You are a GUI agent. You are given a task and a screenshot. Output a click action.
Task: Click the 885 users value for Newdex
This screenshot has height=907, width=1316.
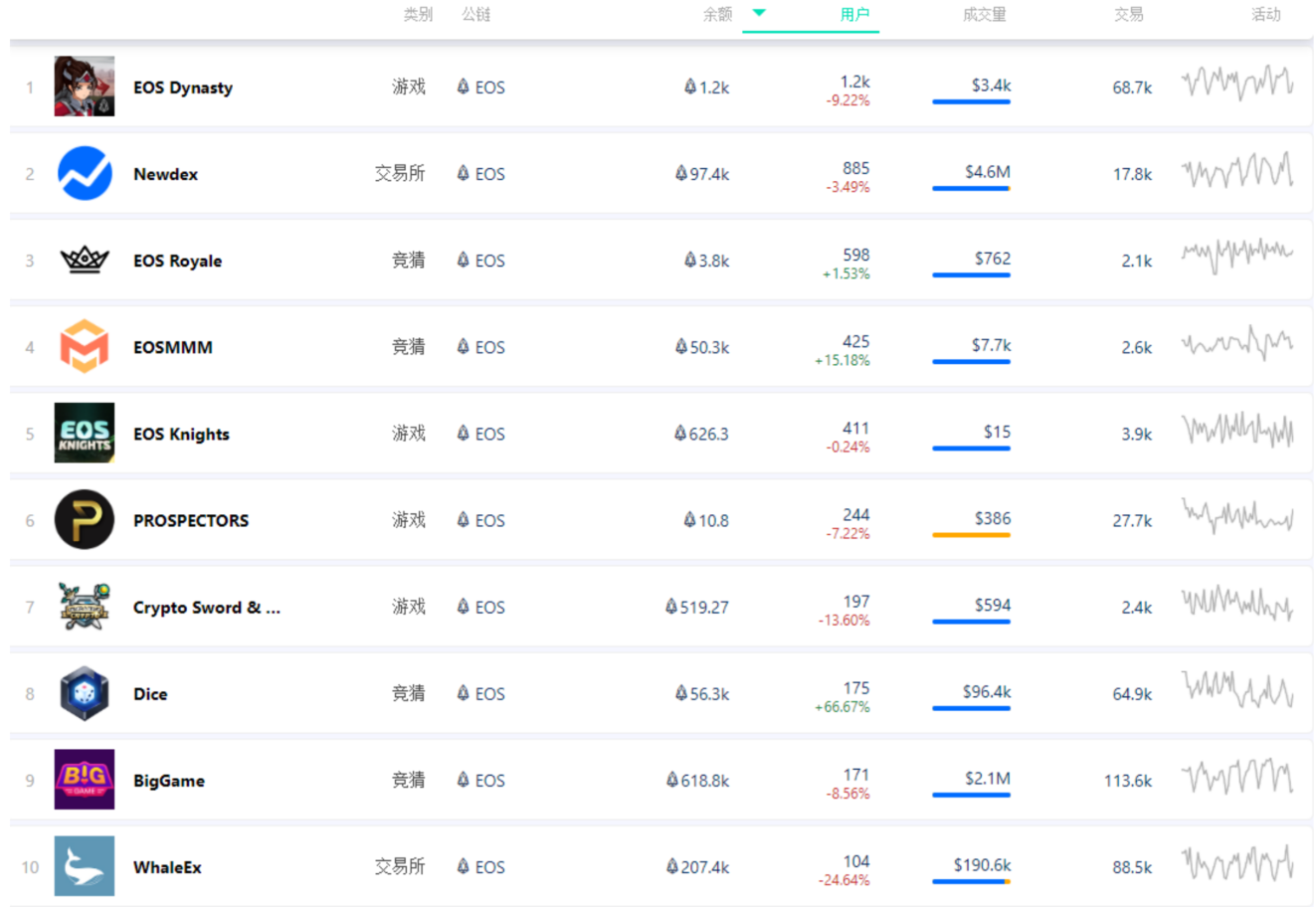[x=855, y=168]
